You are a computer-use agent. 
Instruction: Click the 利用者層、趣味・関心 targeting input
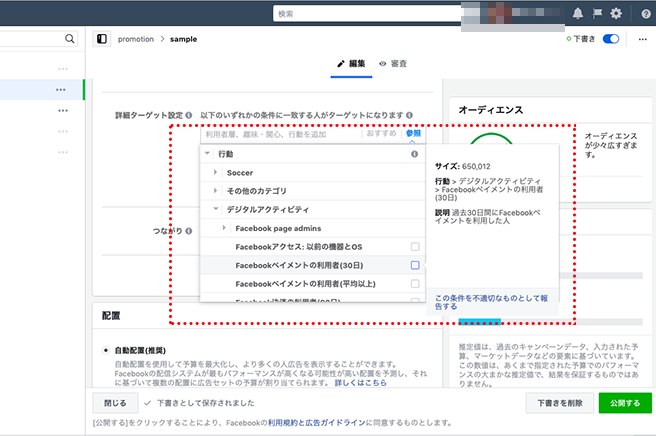[281, 134]
